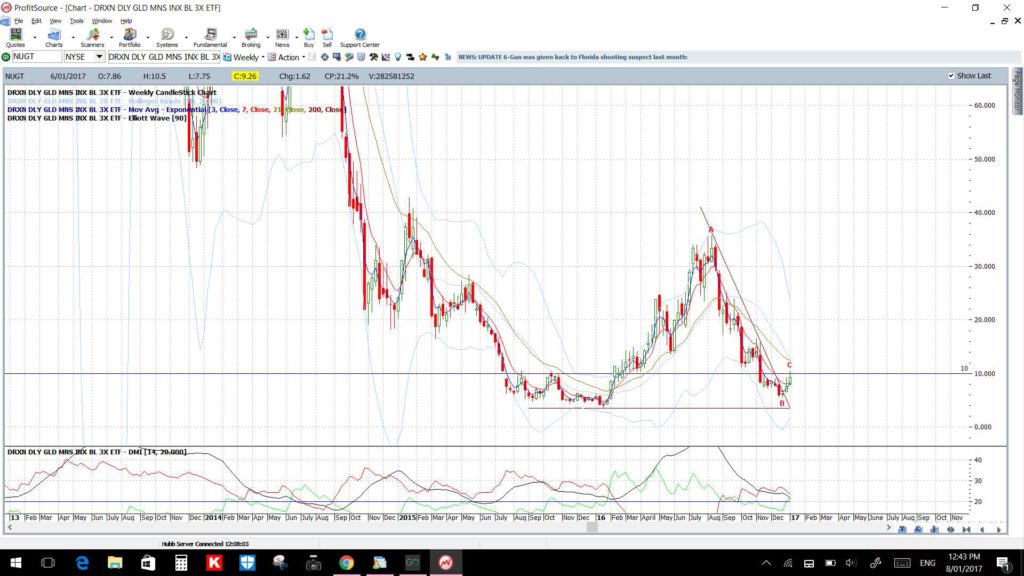The height and width of the screenshot is (576, 1024).
Task: Click the right triangle step-forward icon
Action: pos(999,530)
